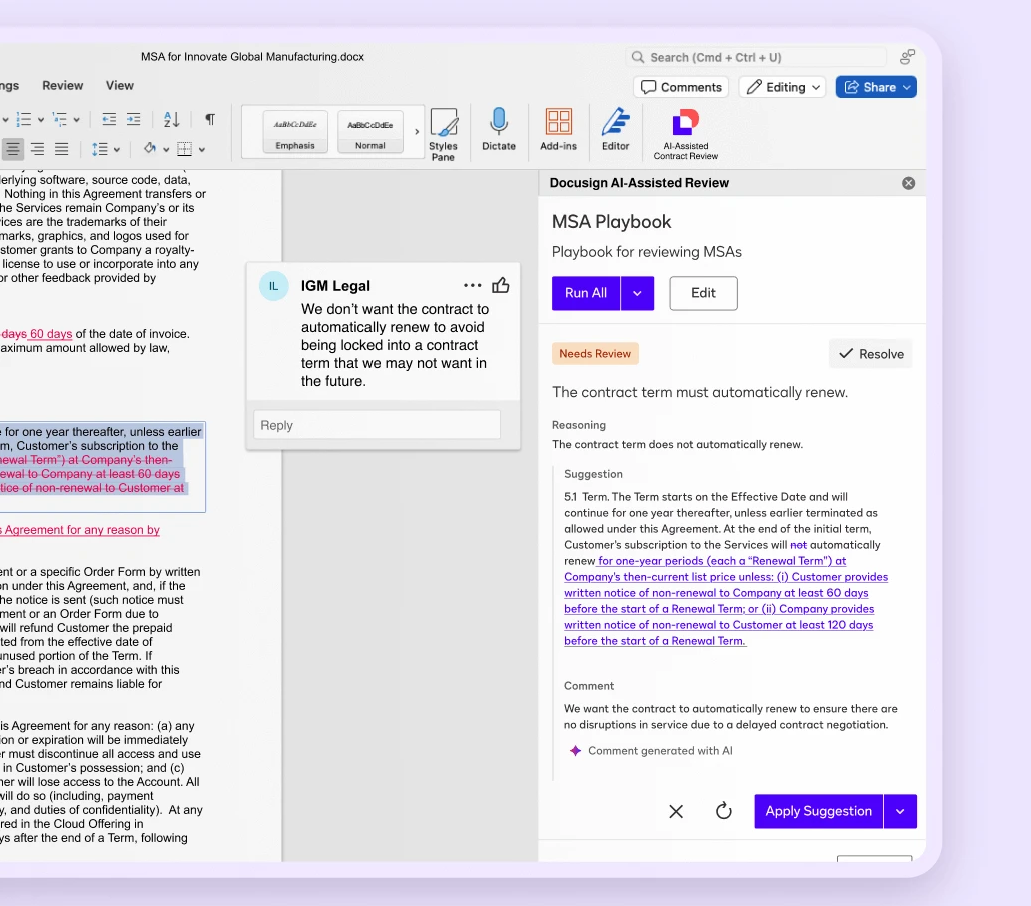Switch to the Review tab
Image resolution: width=1031 pixels, height=906 pixels.
click(x=62, y=85)
